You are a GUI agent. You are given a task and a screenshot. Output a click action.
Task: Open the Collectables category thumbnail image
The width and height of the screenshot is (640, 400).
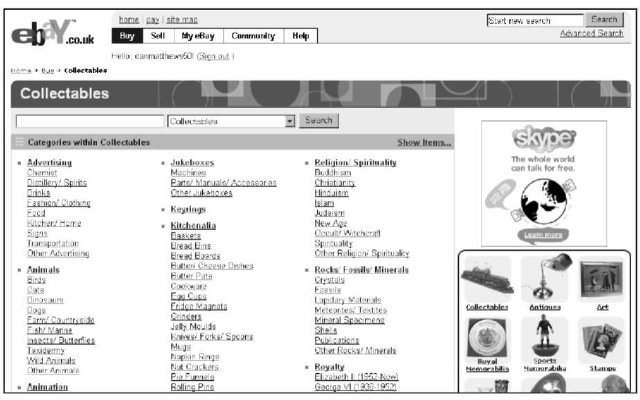487,279
